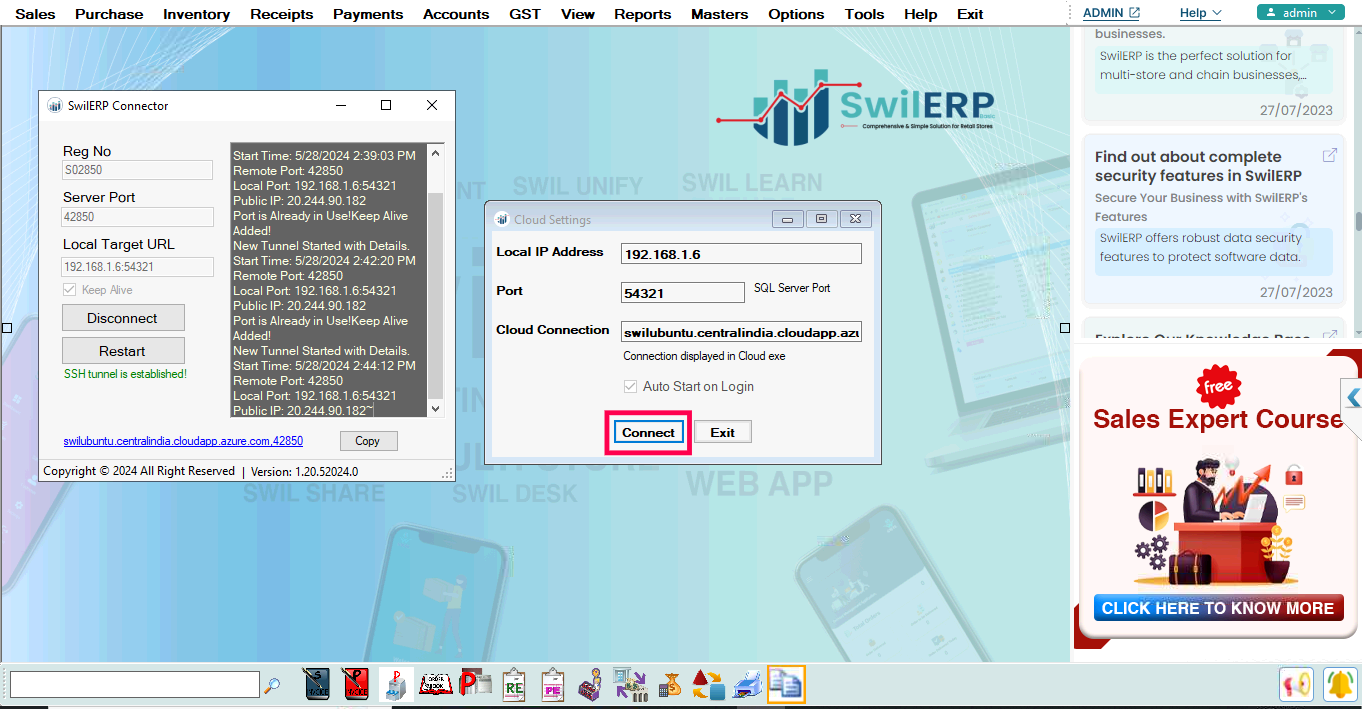Image resolution: width=1362 pixels, height=709 pixels.
Task: Click the Copy button in SwilERP Connector
Action: tap(368, 441)
